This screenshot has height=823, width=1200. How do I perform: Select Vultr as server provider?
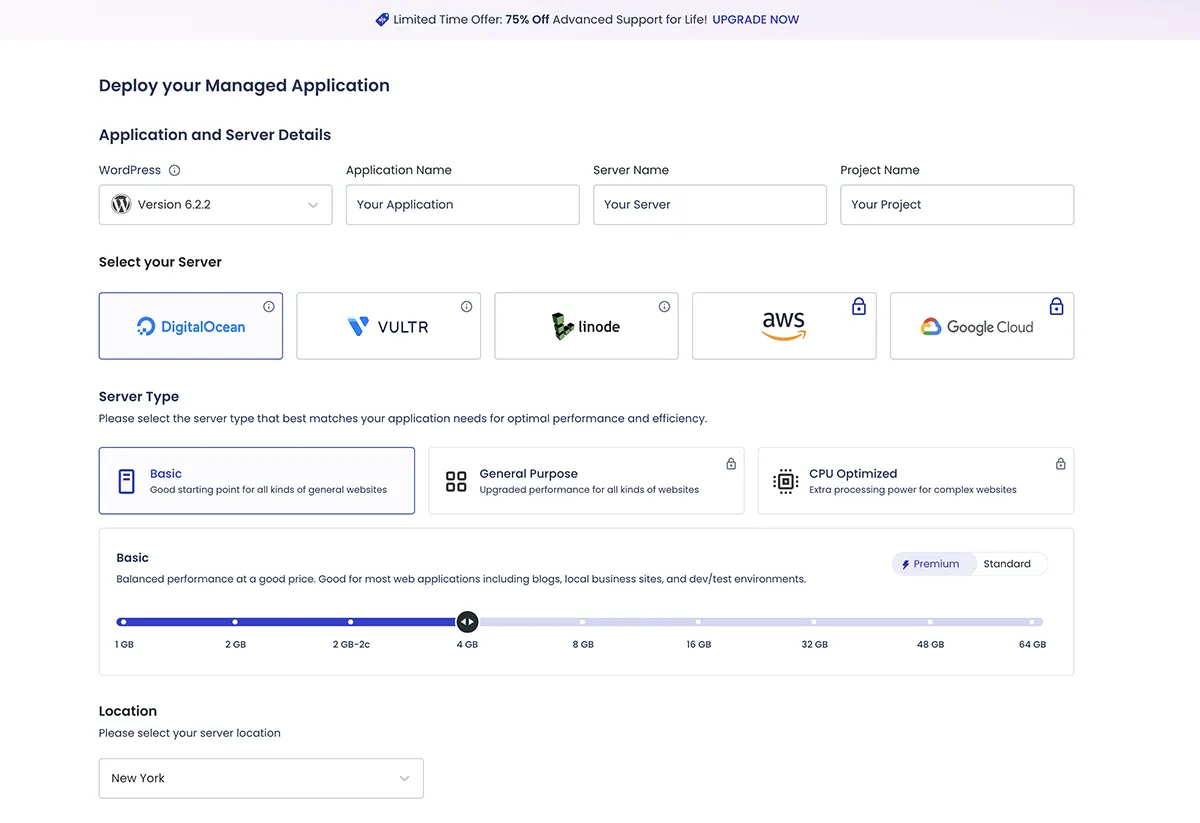tap(389, 326)
